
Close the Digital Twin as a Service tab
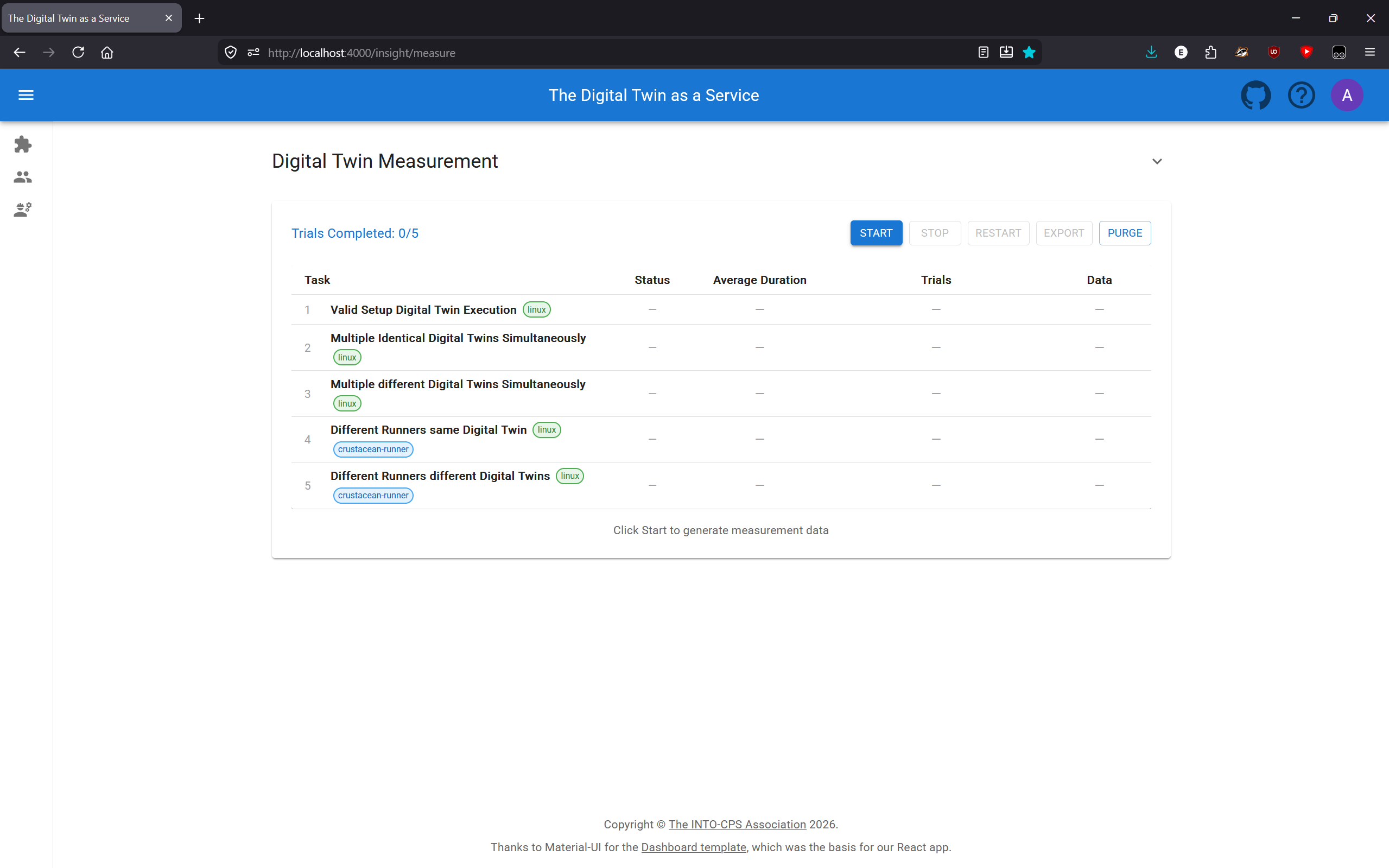169,18
